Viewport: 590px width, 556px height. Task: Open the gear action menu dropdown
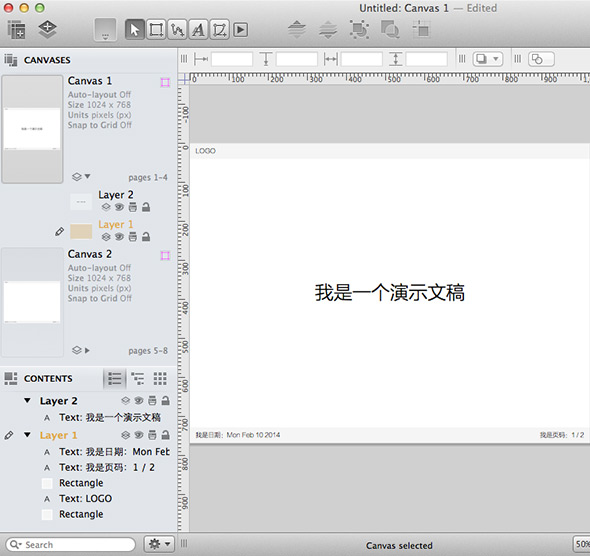click(x=159, y=544)
